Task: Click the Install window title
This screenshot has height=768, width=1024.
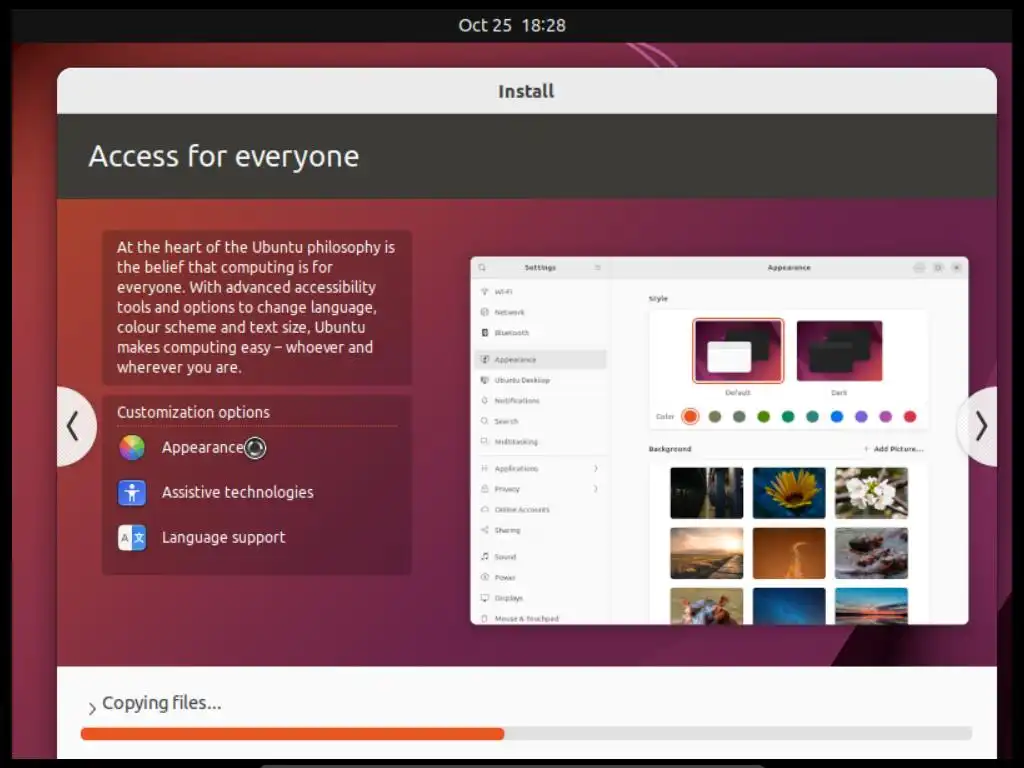Action: pyautogui.click(x=526, y=91)
